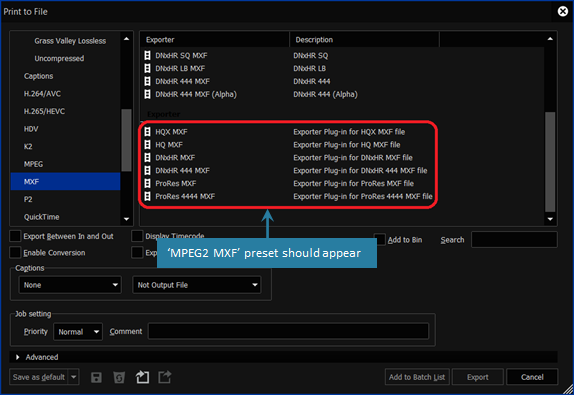The image size is (574, 395).
Task: Select H.264/AVC category
Action: click(x=42, y=94)
